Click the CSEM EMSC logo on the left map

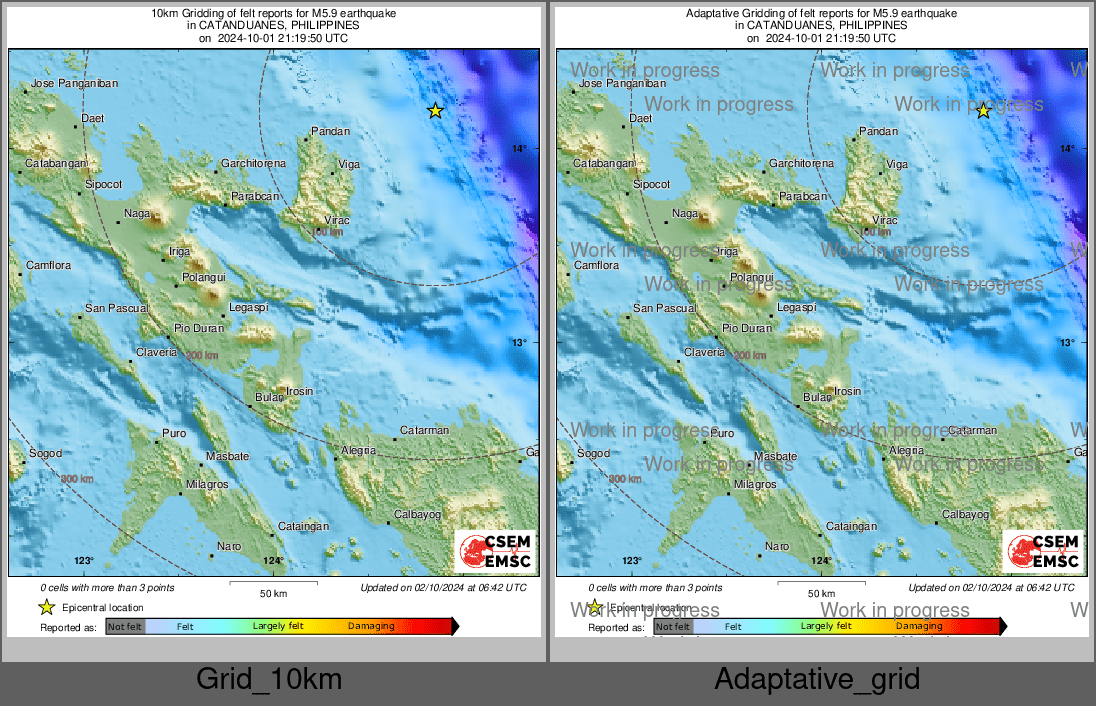pos(494,552)
